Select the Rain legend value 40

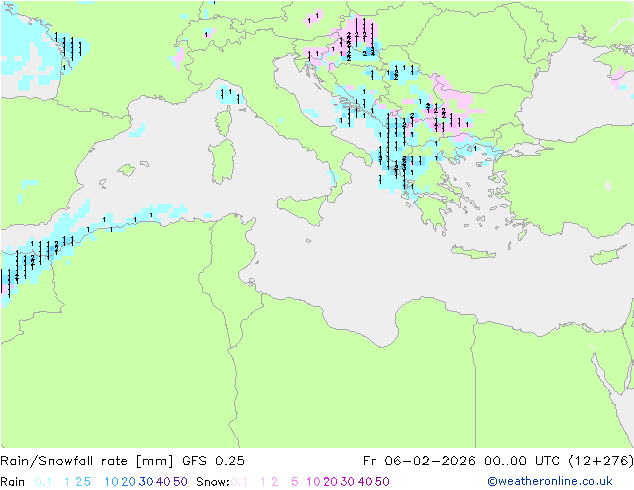[163, 482]
